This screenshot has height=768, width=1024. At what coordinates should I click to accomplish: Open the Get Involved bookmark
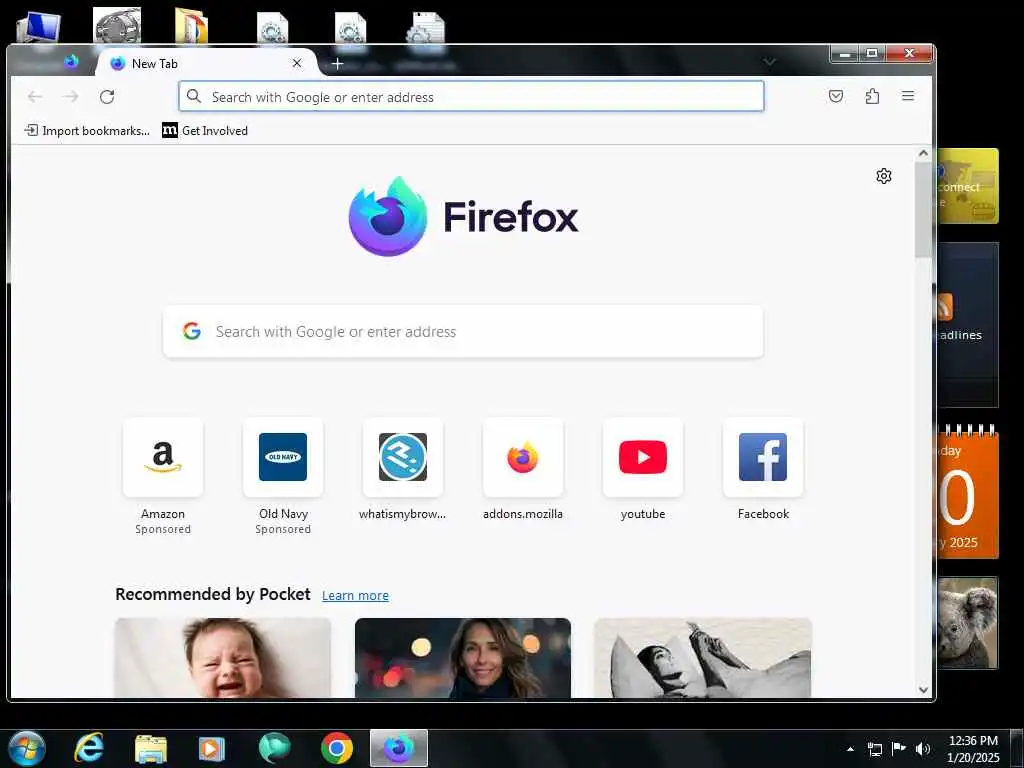pos(205,131)
